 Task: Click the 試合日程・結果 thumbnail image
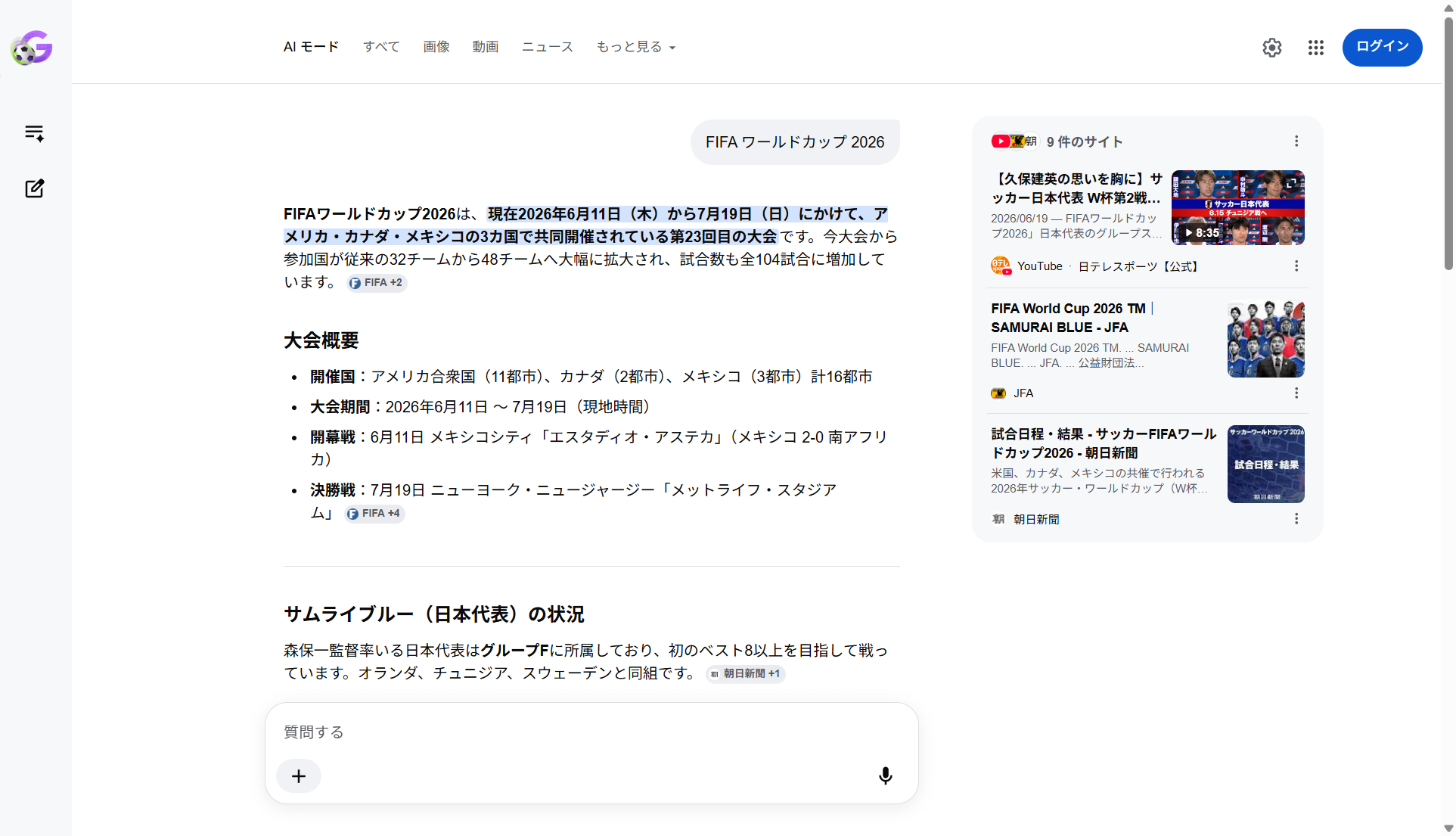(x=1265, y=464)
